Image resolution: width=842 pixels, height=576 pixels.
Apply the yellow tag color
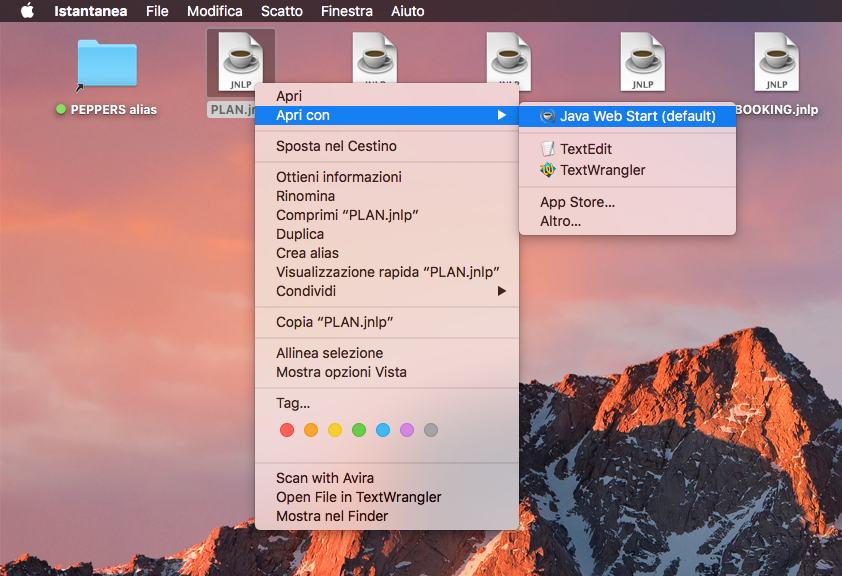point(335,430)
